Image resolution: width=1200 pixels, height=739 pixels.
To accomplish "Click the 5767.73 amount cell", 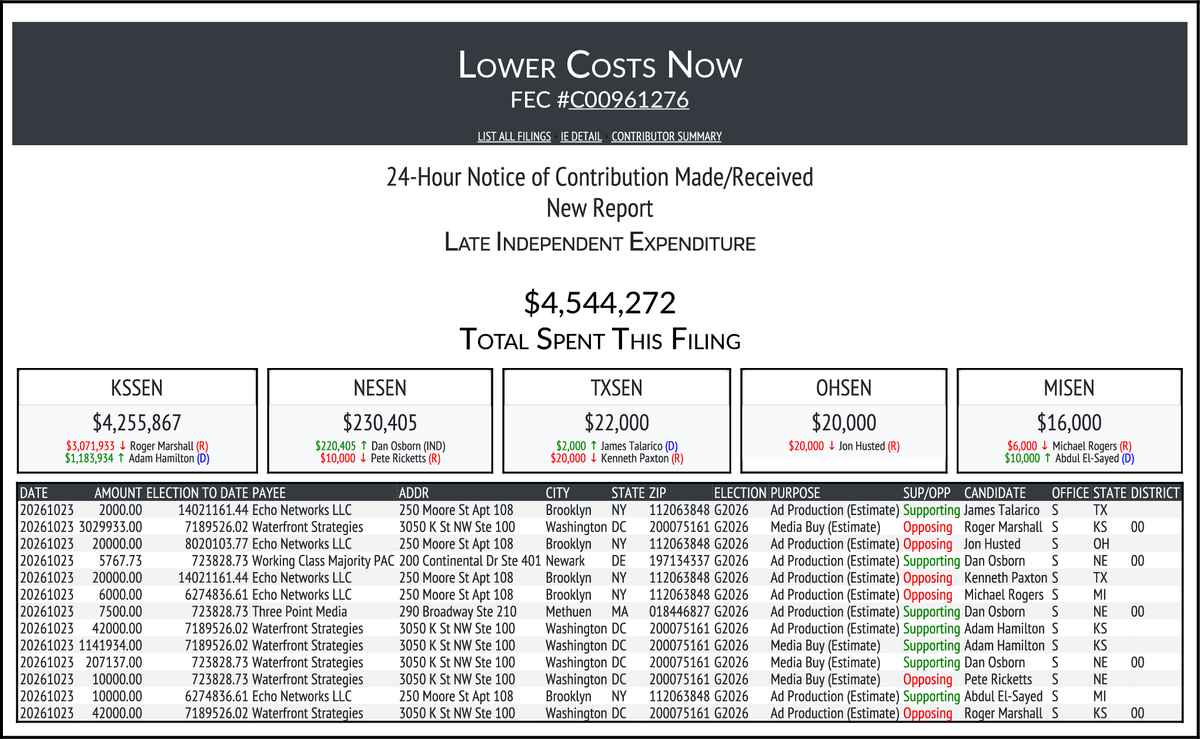I will point(121,561).
